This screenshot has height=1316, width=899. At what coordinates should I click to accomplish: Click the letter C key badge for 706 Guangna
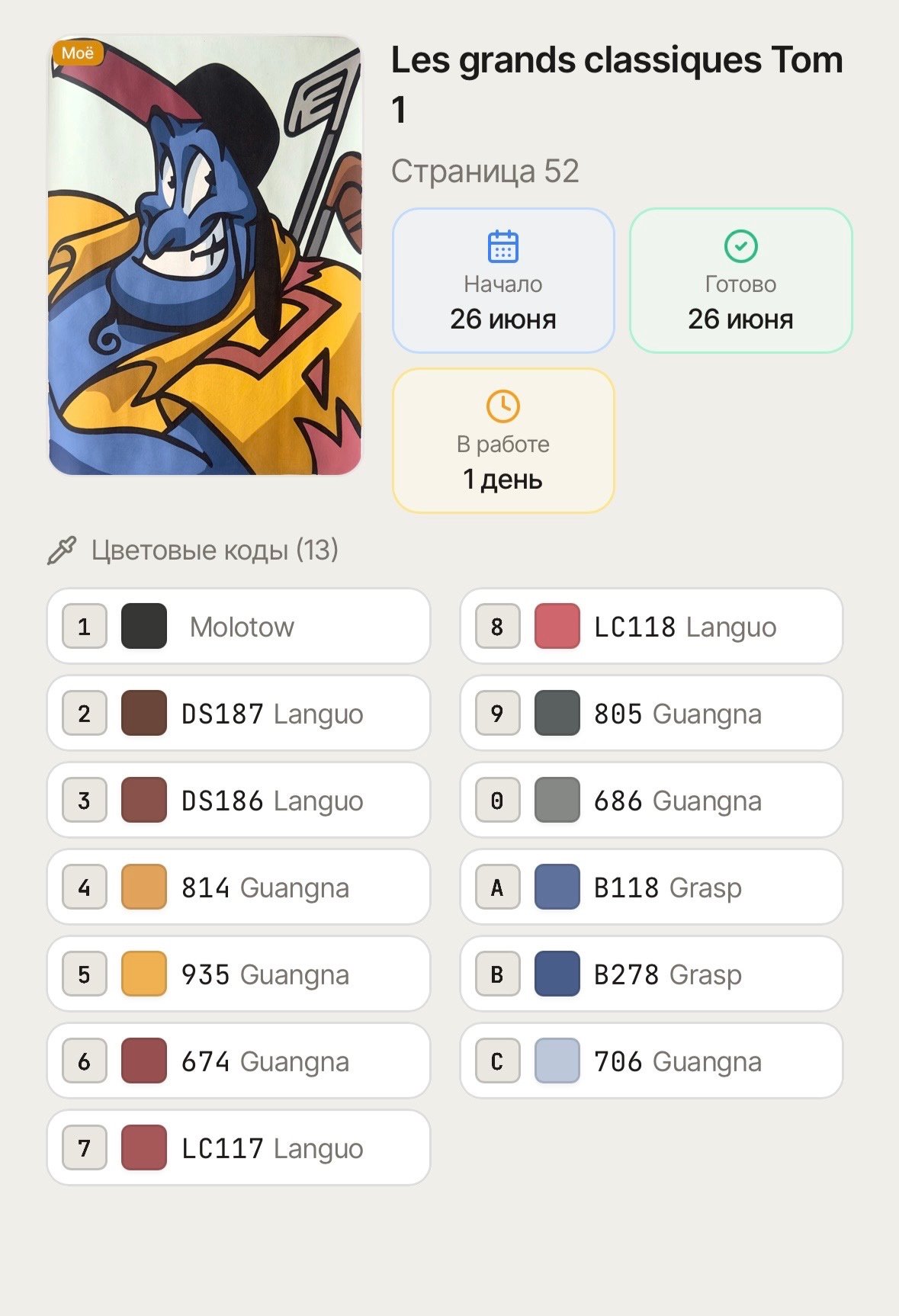[x=497, y=1061]
